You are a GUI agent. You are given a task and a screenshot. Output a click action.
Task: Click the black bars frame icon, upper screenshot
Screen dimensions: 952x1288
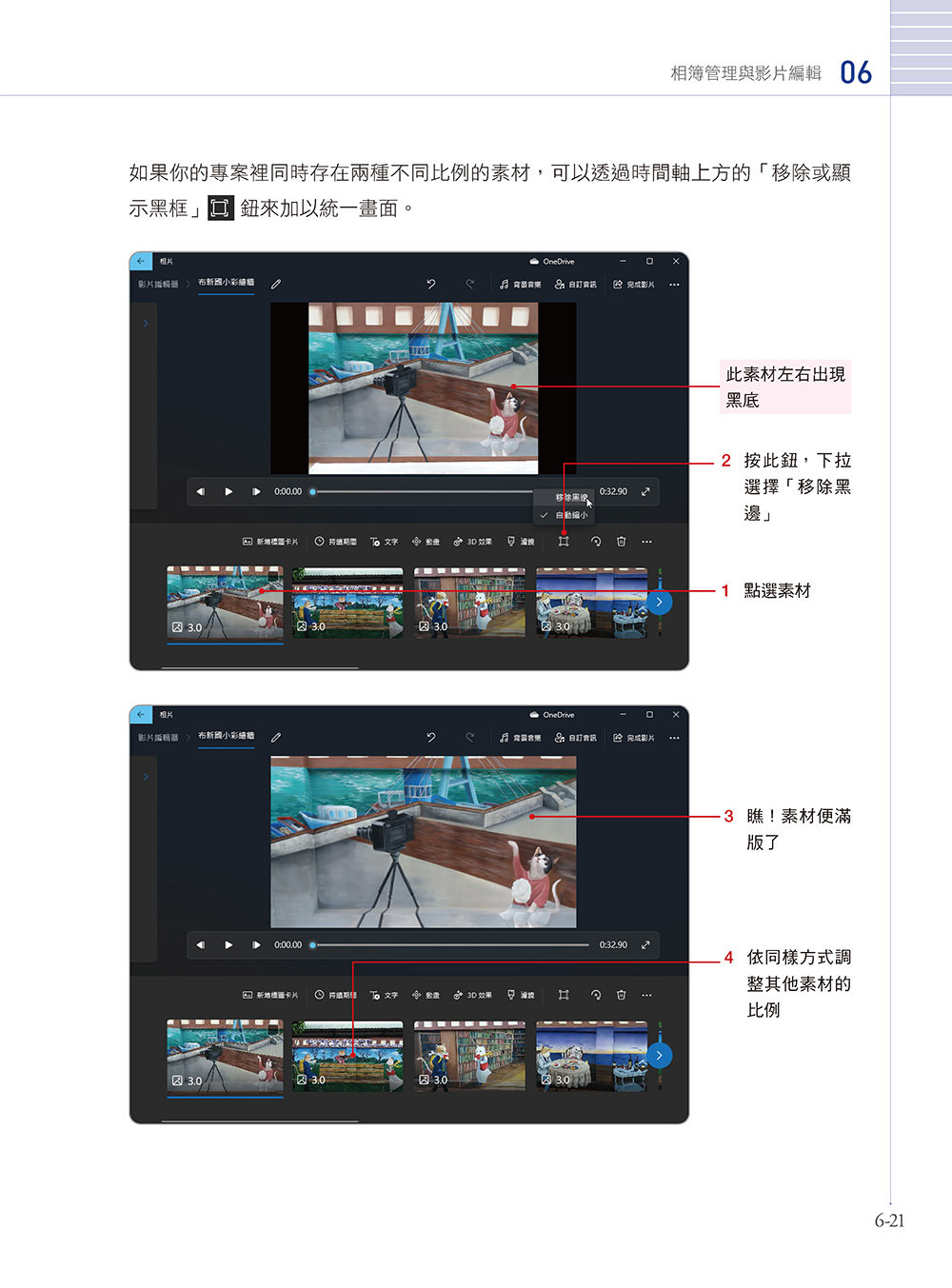coord(564,542)
